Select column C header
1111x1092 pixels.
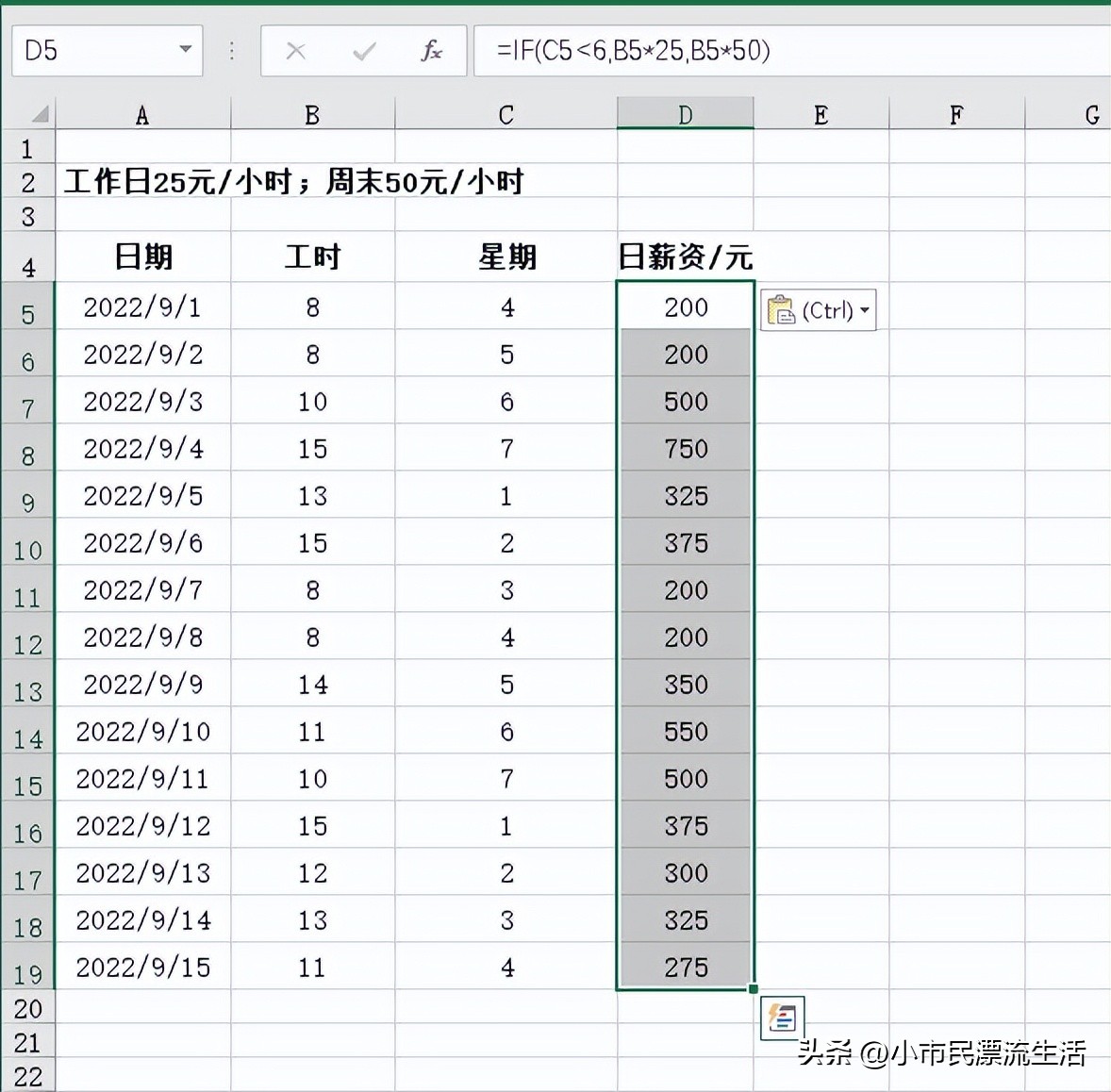coord(506,114)
